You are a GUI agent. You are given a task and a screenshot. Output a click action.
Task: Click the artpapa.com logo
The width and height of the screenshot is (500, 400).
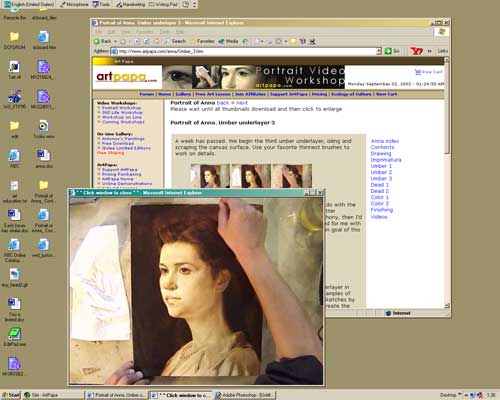click(x=127, y=77)
